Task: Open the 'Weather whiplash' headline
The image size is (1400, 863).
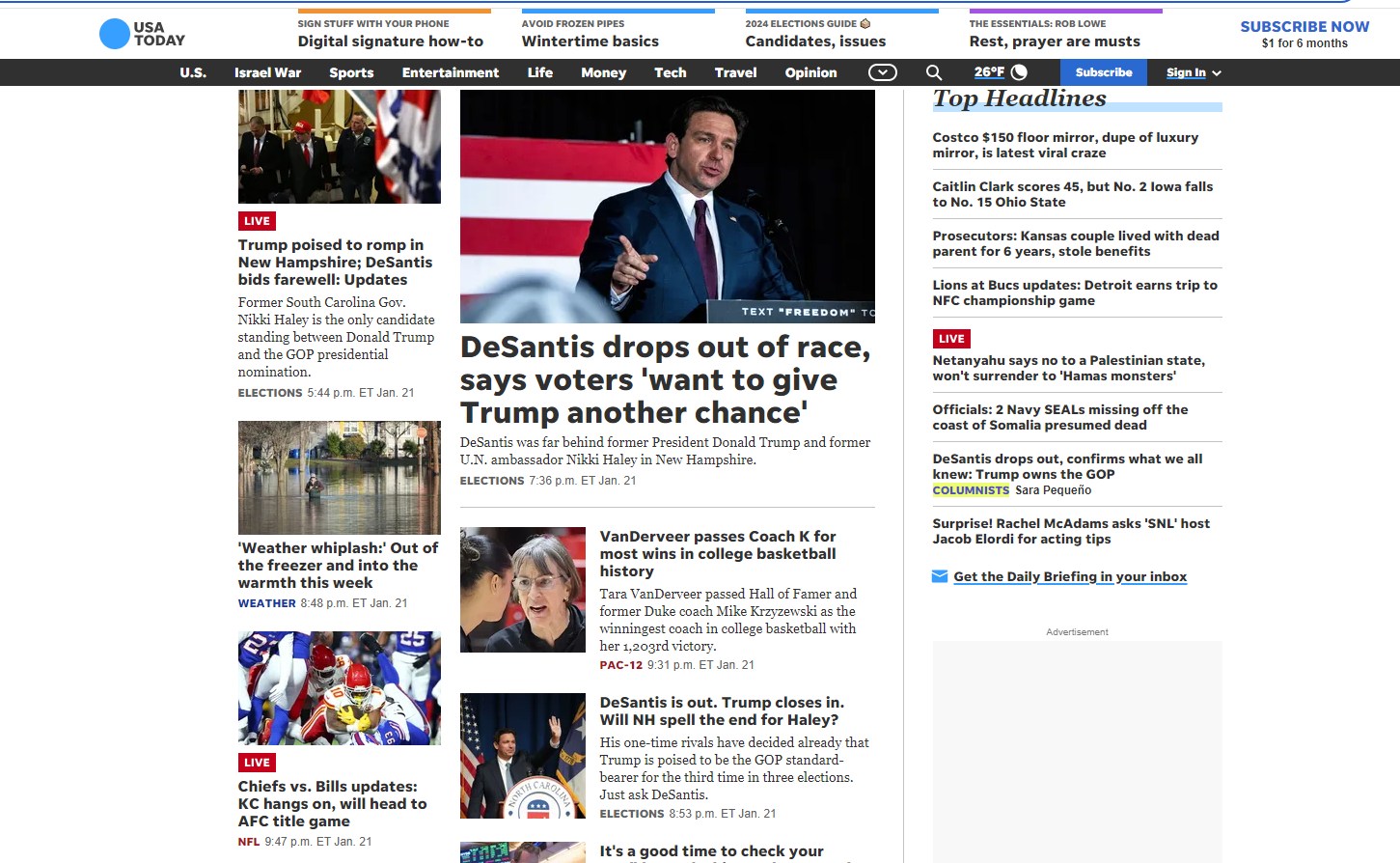Action: tap(338, 566)
